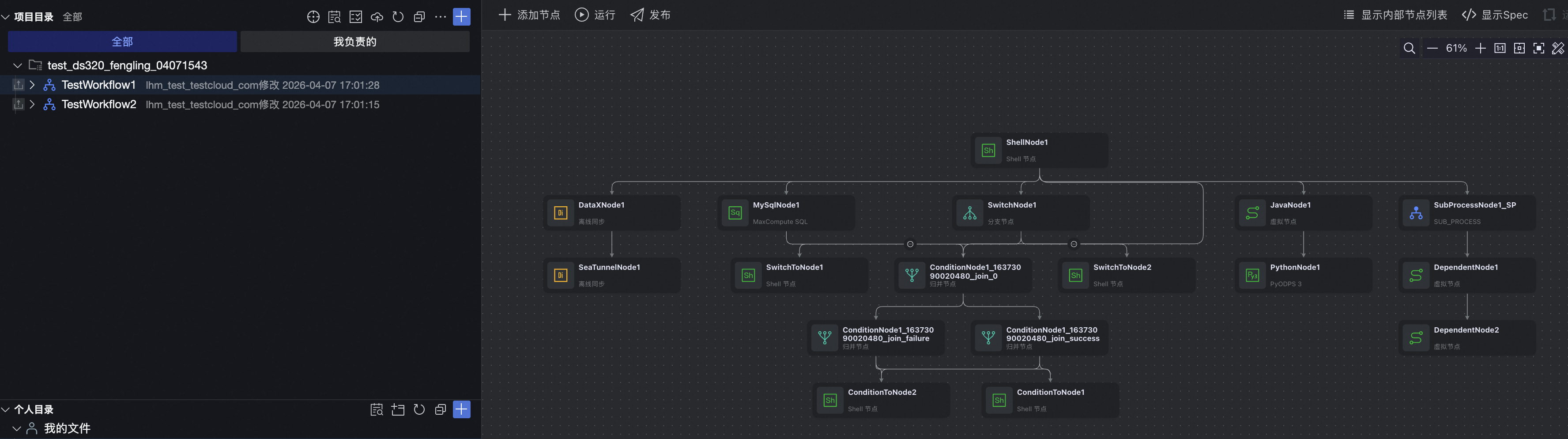Image resolution: width=1568 pixels, height=439 pixels.
Task: Collapse all items in 项目目录
Action: tap(419, 17)
